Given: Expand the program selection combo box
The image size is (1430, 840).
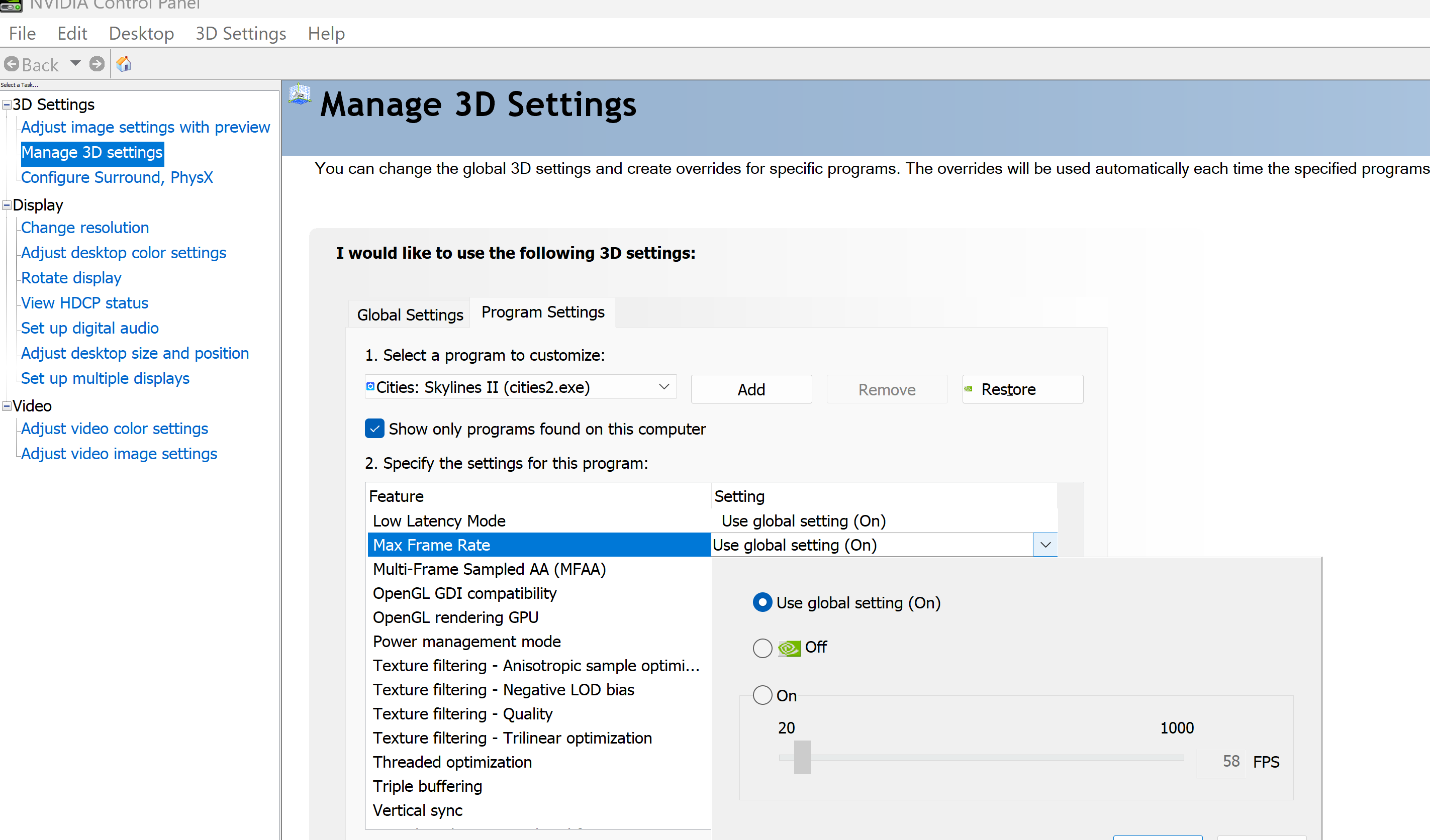Looking at the screenshot, I should pos(663,387).
